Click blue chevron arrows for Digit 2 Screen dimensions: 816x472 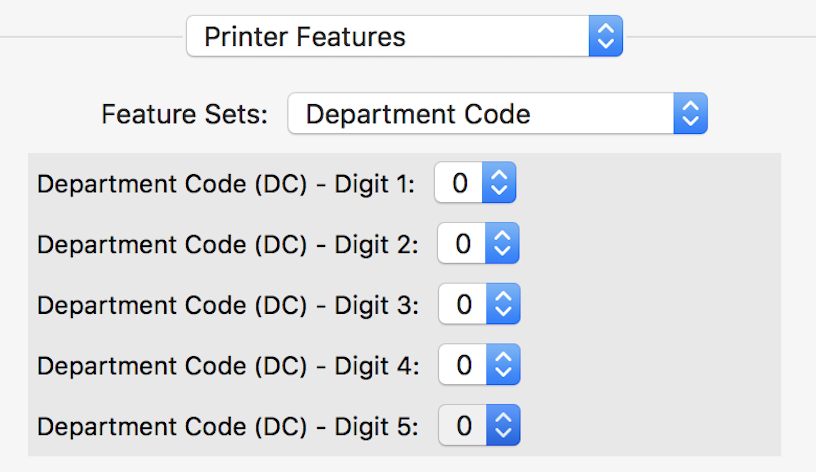point(503,244)
